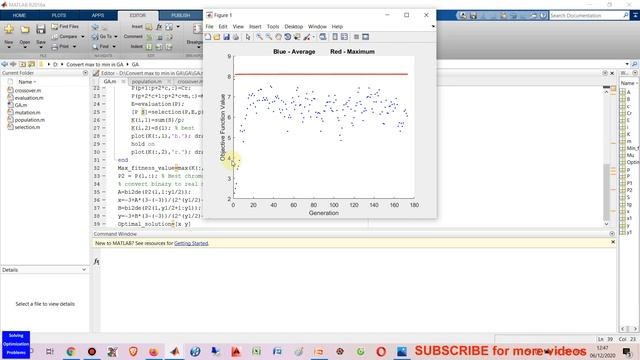Open Opera from the Windows taskbar
The height and width of the screenshot is (360, 640).
coord(381,351)
